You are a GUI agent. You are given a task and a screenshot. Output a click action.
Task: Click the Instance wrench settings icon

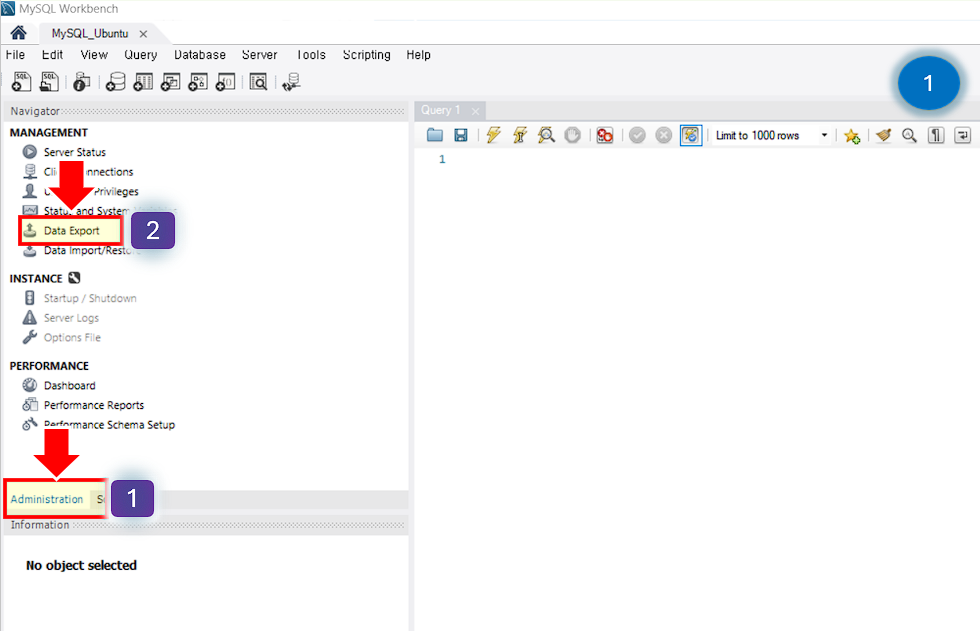point(74,278)
